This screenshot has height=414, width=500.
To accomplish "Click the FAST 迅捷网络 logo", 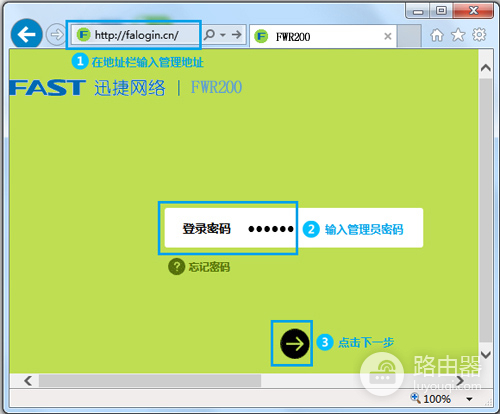I will pyautogui.click(x=87, y=88).
